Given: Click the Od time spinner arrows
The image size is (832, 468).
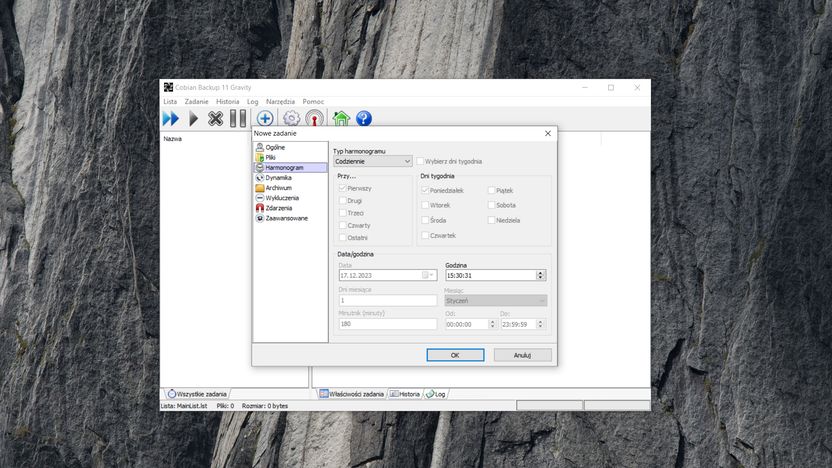Looking at the screenshot, I should (x=492, y=324).
